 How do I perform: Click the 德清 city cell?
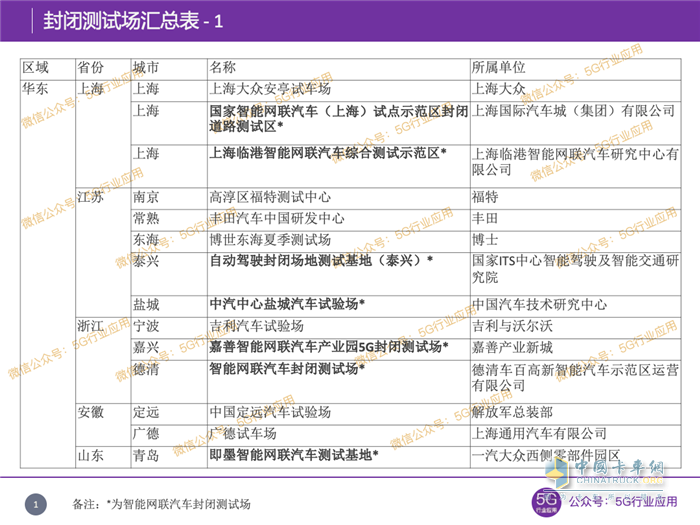169,382
